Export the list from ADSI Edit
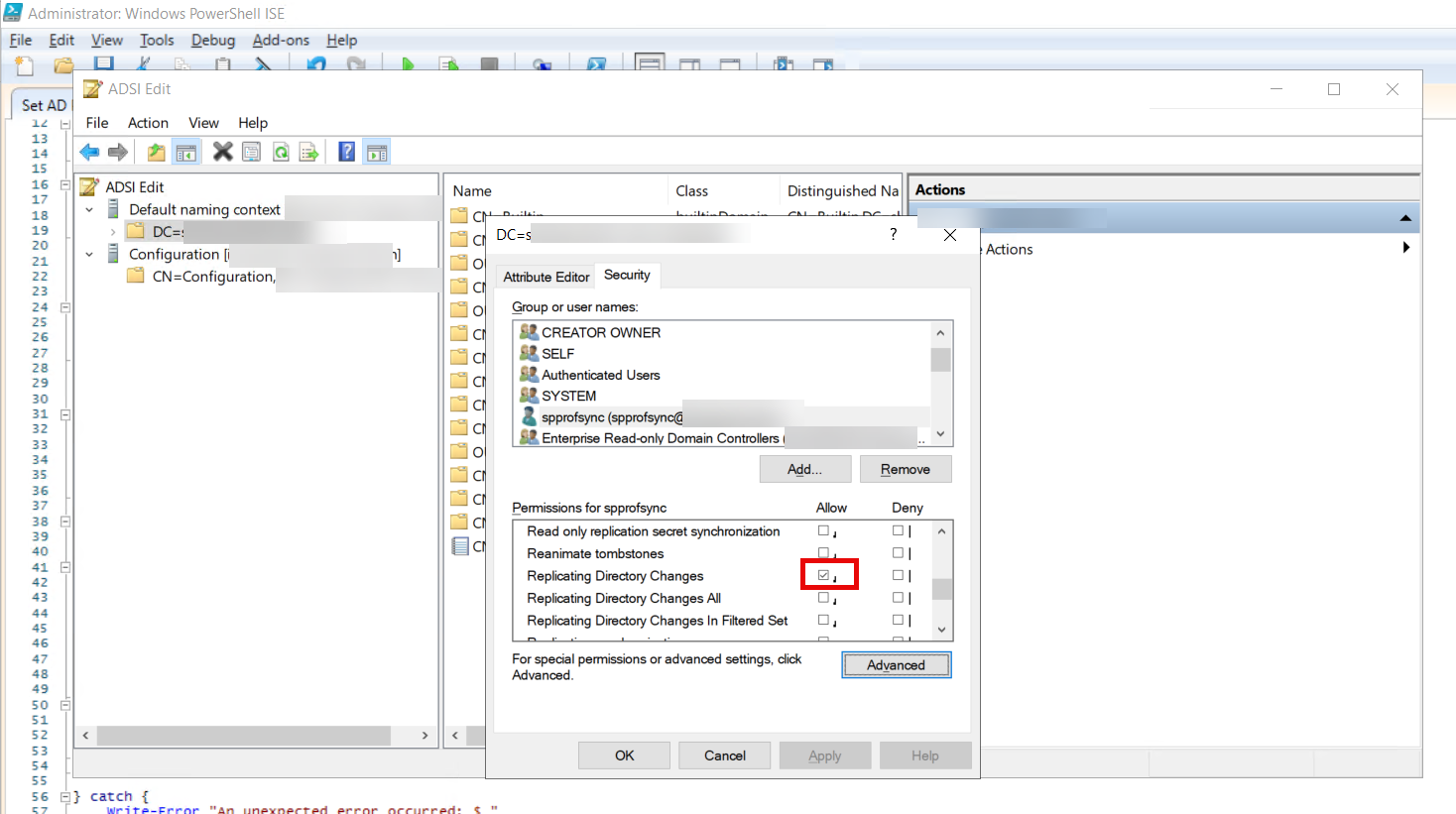Viewport: 1456px width, 814px height. tap(307, 151)
